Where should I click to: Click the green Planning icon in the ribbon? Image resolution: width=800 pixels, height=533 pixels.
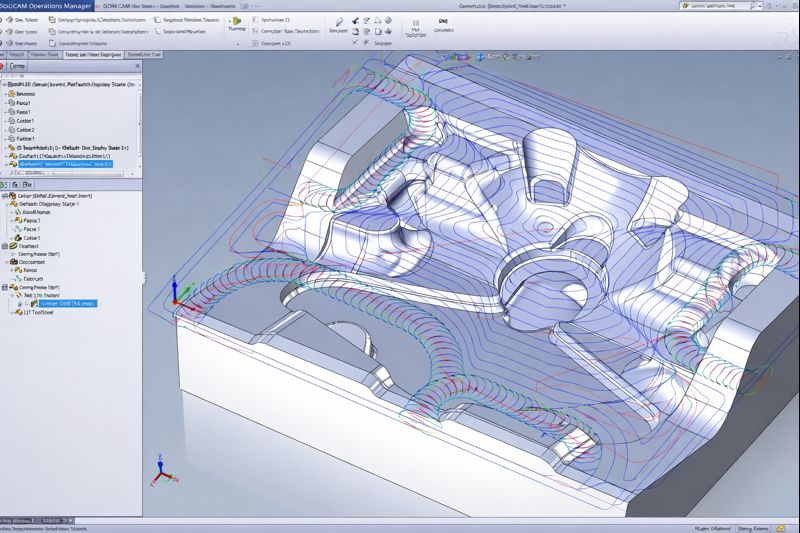[236, 18]
